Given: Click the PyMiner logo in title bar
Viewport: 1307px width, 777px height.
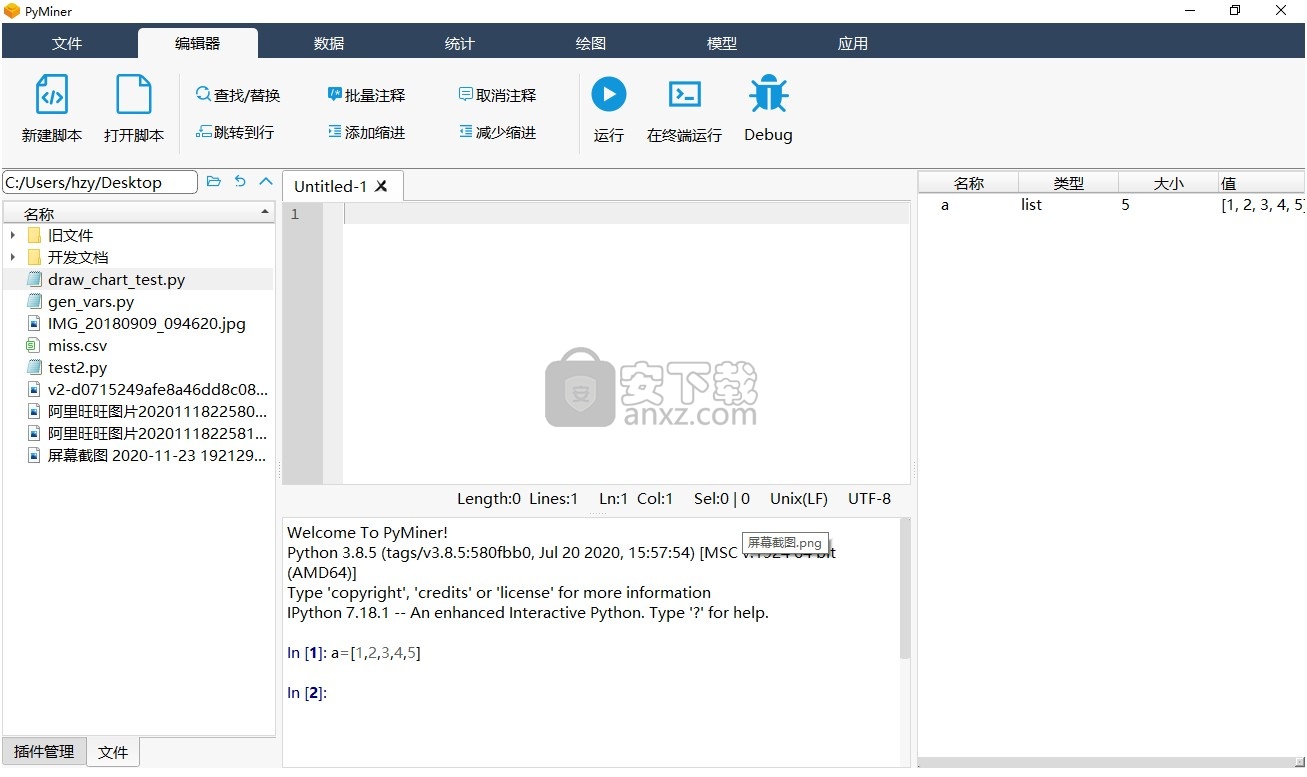Looking at the screenshot, I should [12, 11].
